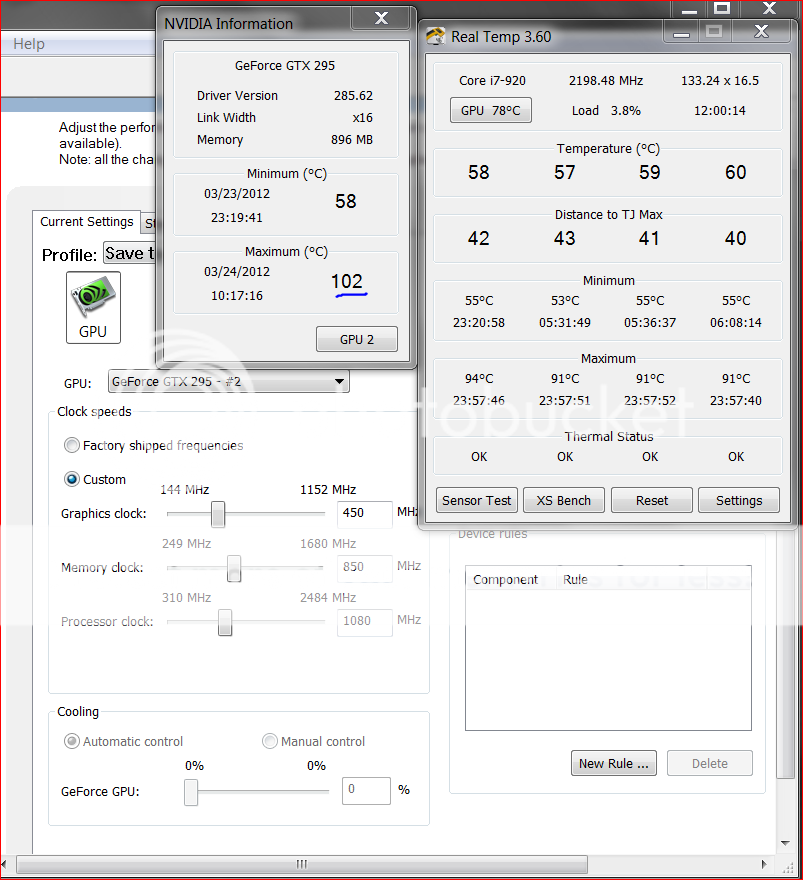The image size is (803, 880).
Task: Open Real Temp Settings
Action: coord(739,501)
